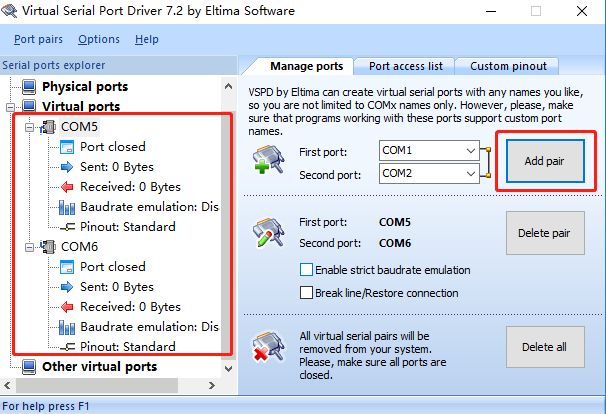The image size is (606, 414).
Task: Select 'Port closed' text under COM6
Action: coord(113,267)
